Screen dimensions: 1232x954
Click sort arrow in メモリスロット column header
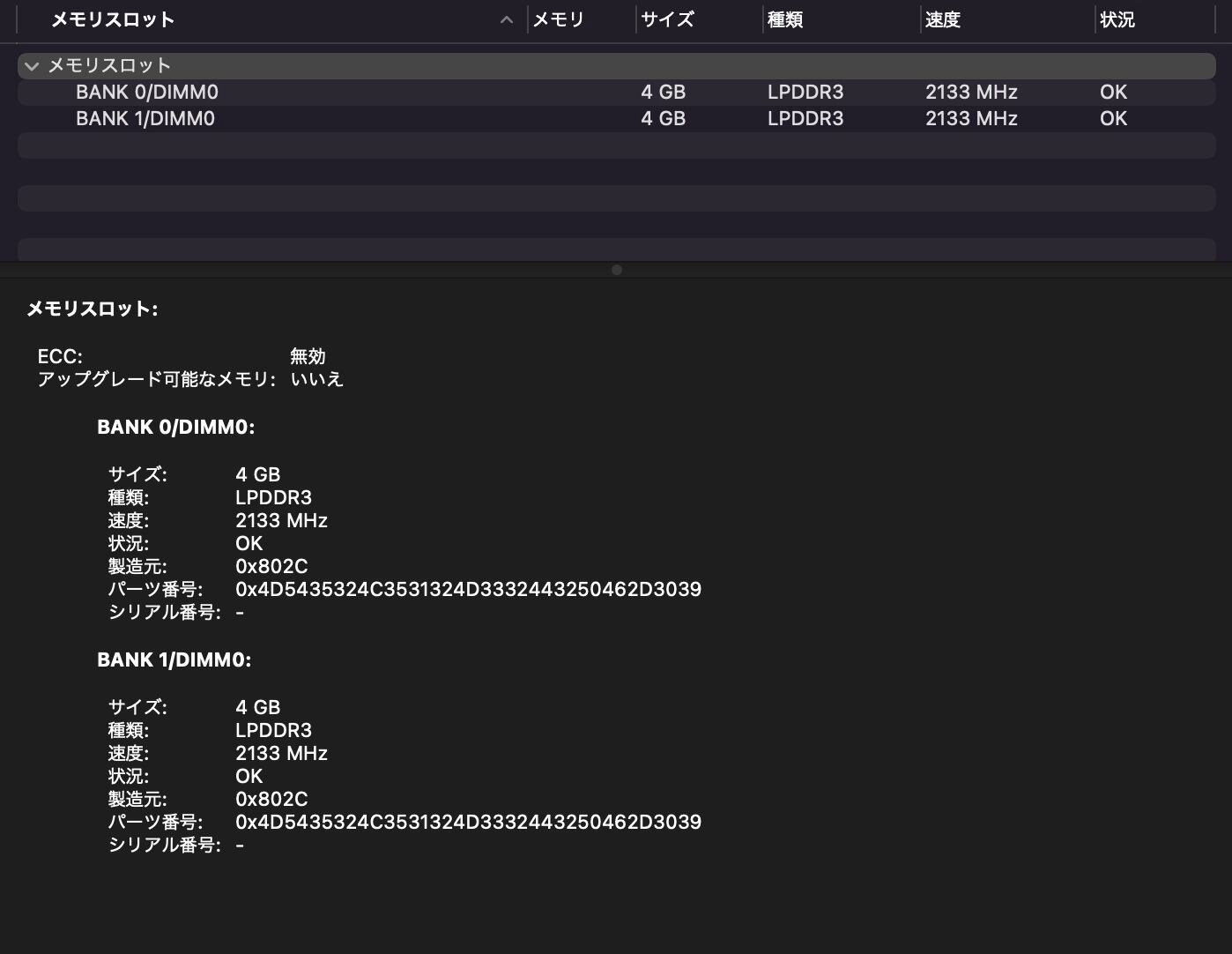point(507,19)
